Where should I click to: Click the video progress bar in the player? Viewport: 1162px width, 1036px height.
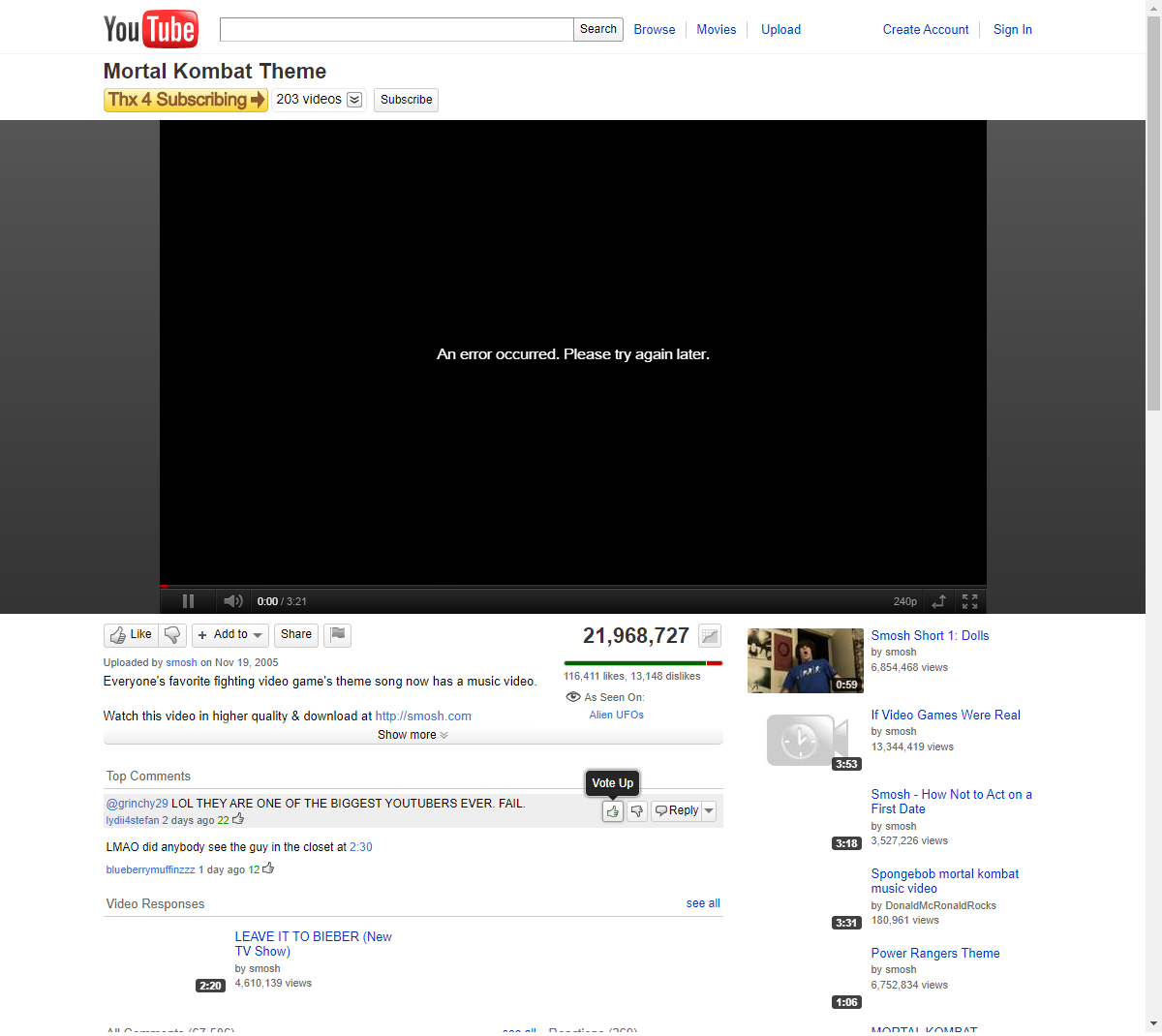pos(573,586)
